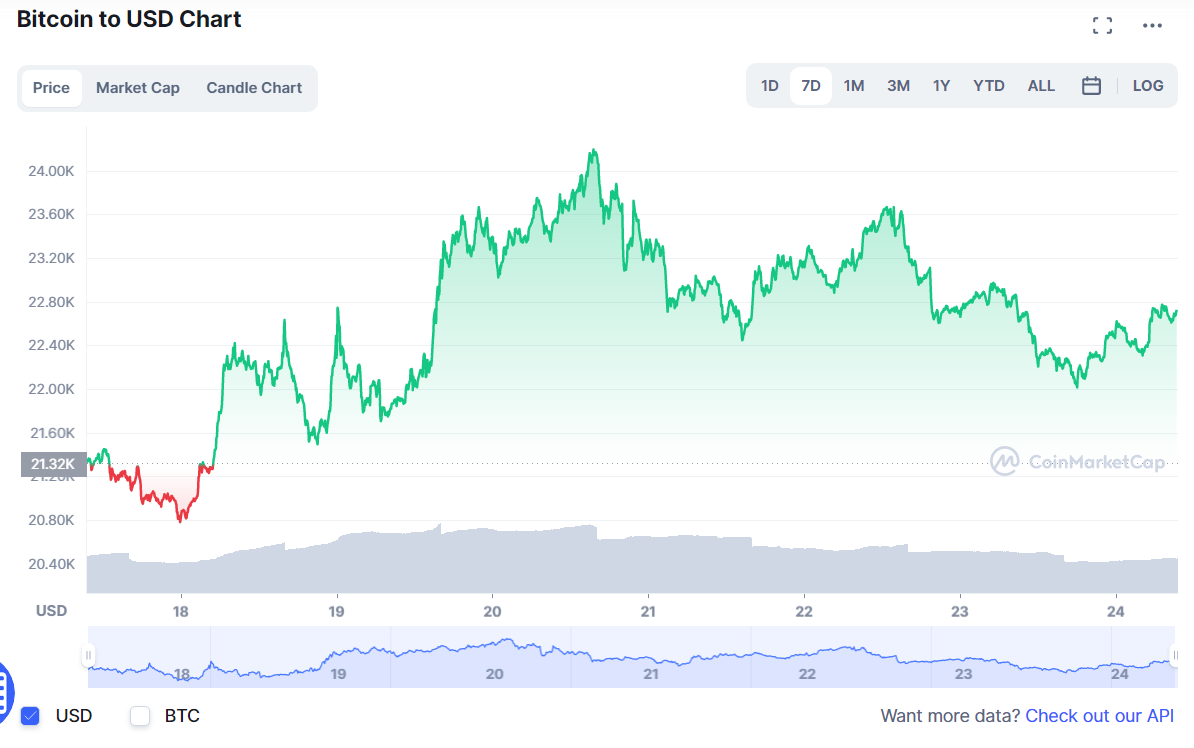Select the ALL time range
The height and width of the screenshot is (748, 1194).
[1041, 86]
